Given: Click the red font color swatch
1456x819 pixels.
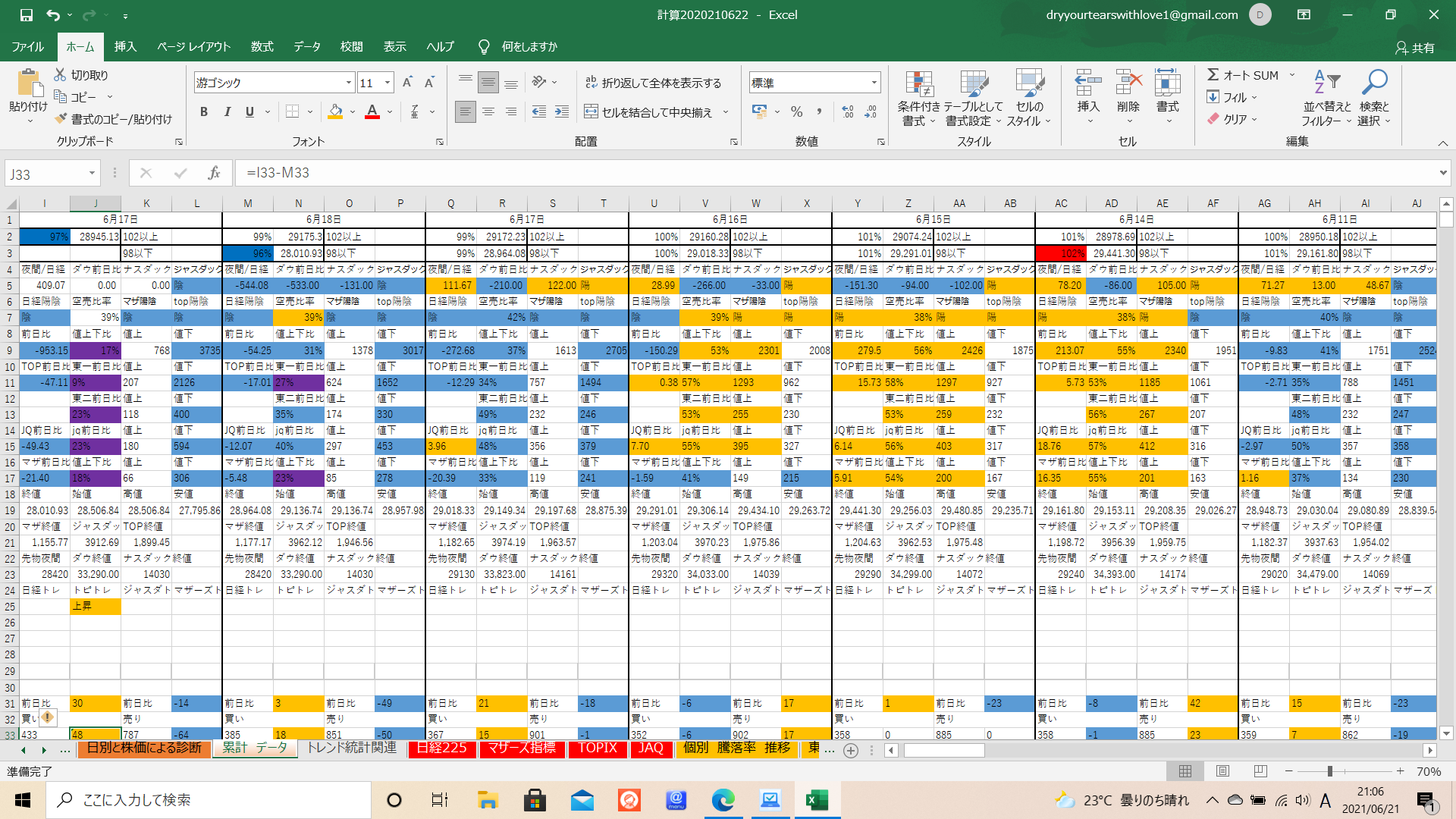Looking at the screenshot, I should coord(372,112).
